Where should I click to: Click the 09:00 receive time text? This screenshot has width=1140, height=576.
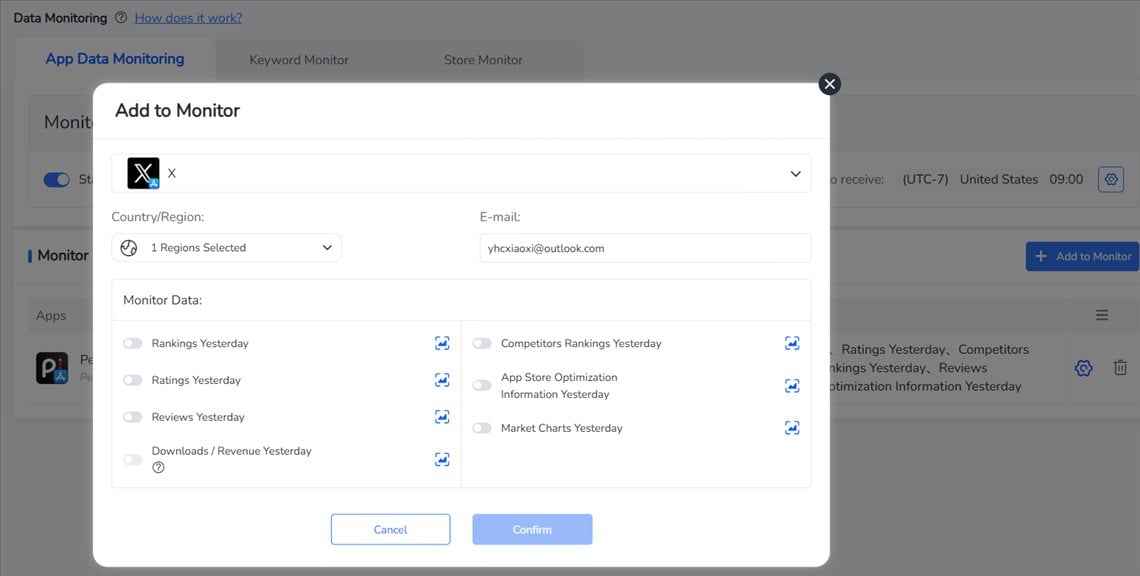coord(1066,179)
